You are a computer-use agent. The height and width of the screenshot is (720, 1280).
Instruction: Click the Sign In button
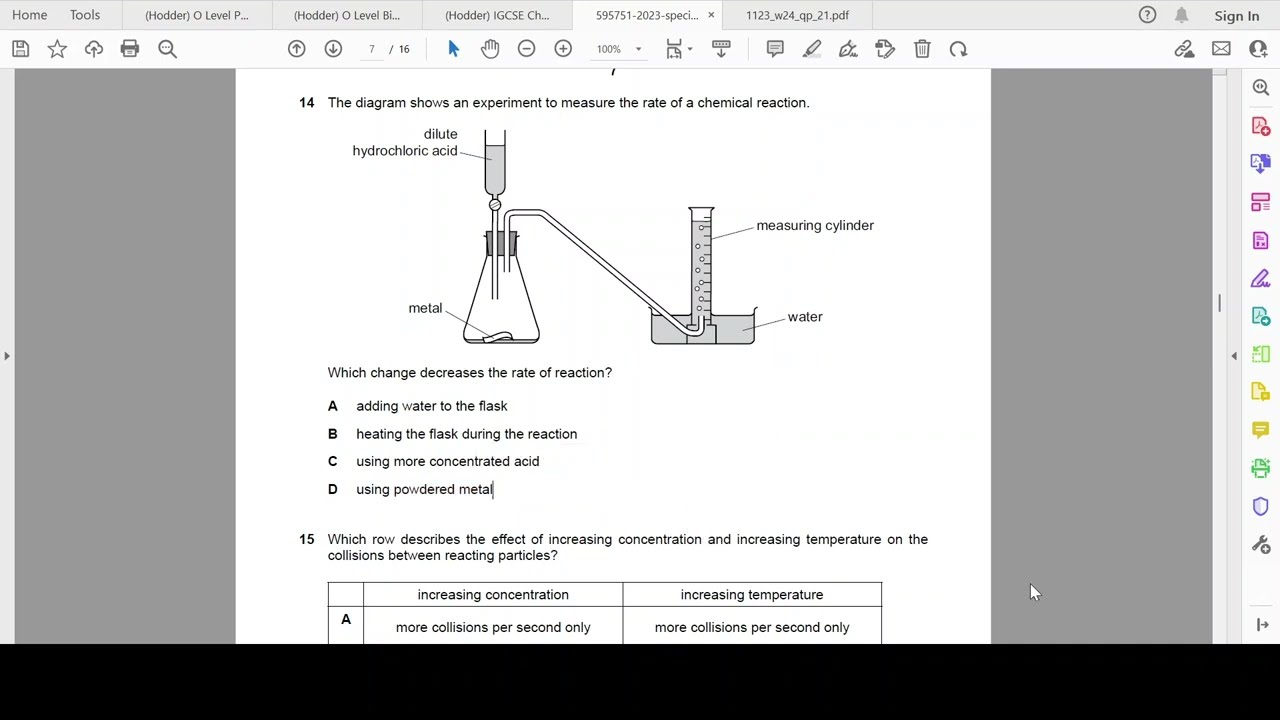tap(1237, 15)
